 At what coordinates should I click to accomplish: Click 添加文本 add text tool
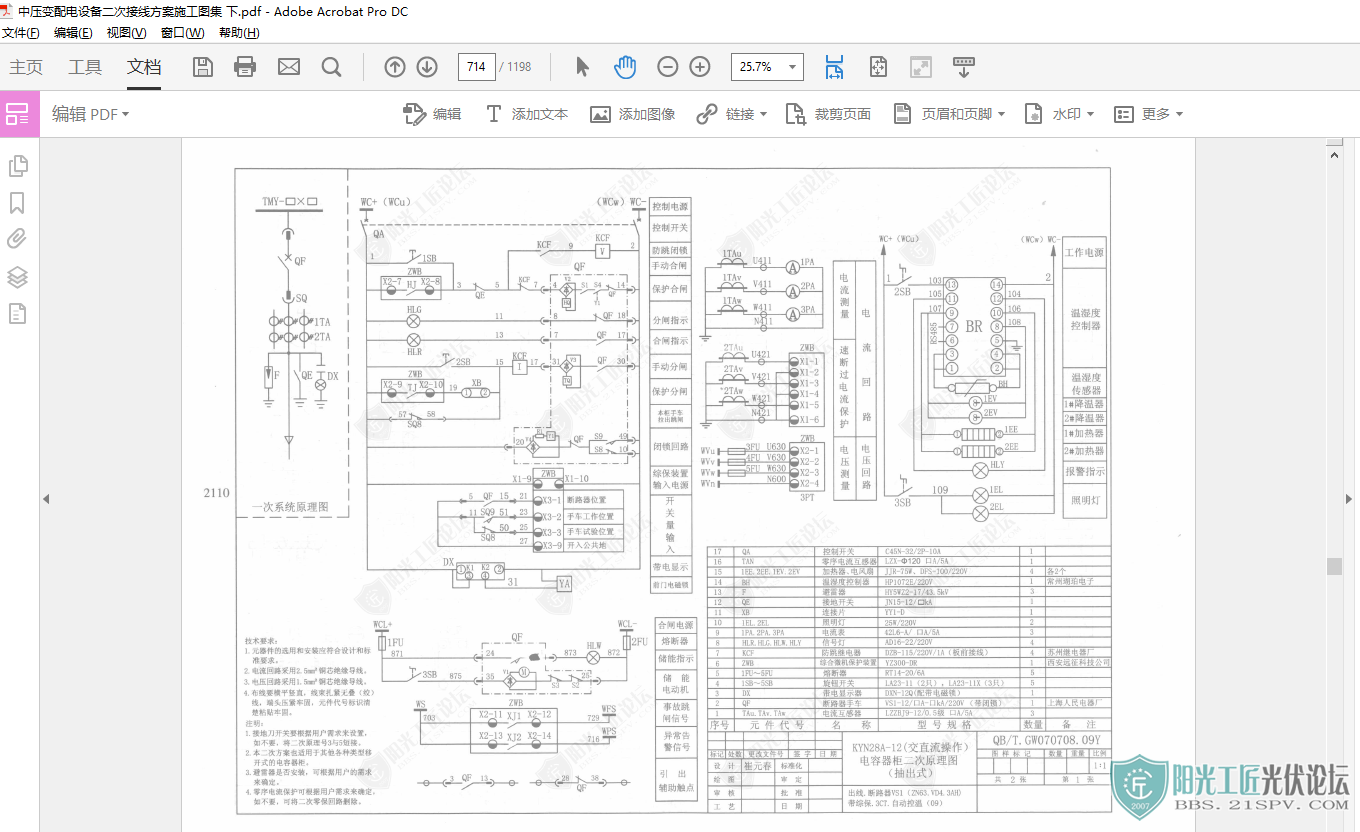tap(526, 114)
